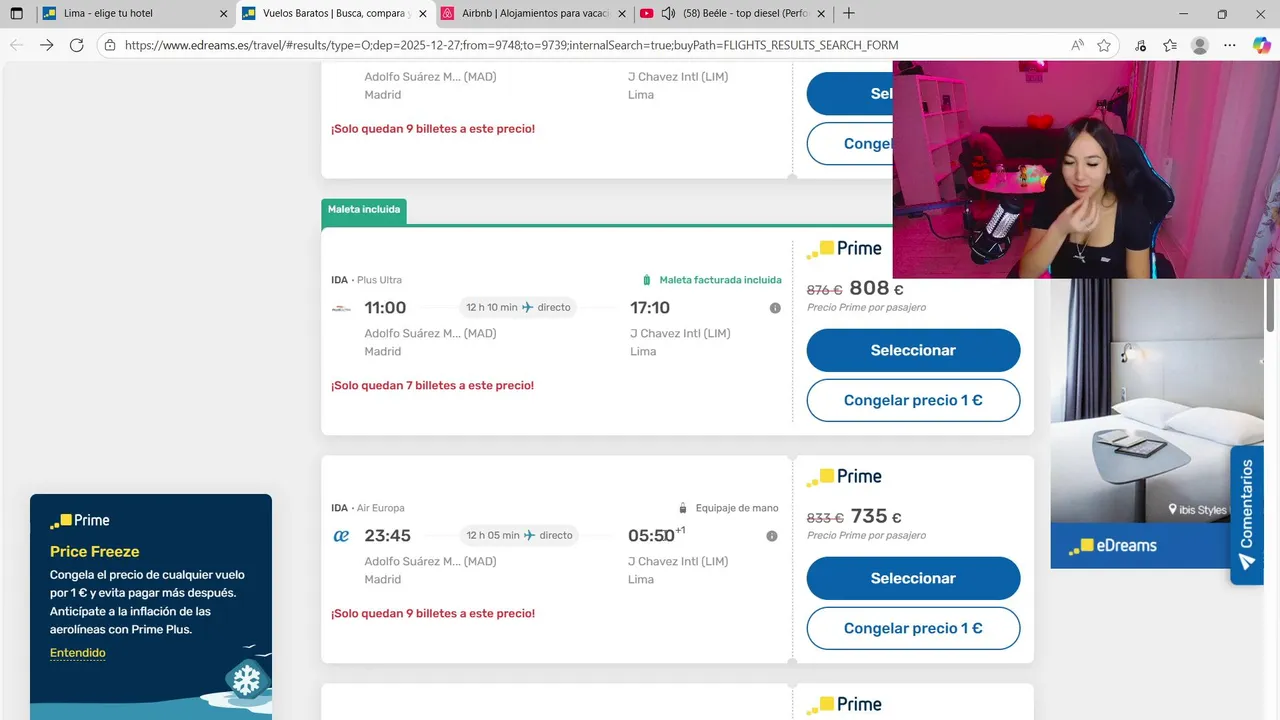Click the Prime logo in the Price Freeze banner
The height and width of the screenshot is (720, 1280).
[x=80, y=520]
